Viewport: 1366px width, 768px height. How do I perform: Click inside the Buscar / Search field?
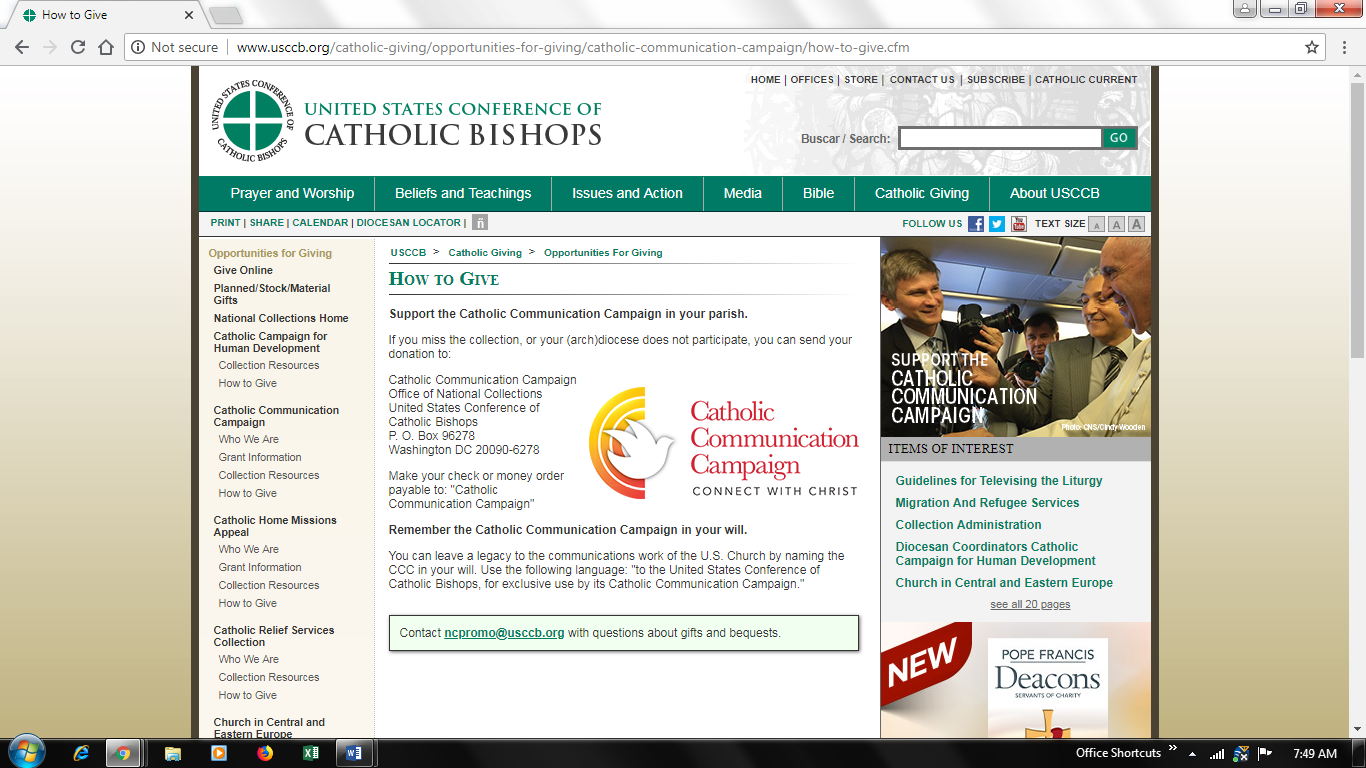[x=1000, y=138]
